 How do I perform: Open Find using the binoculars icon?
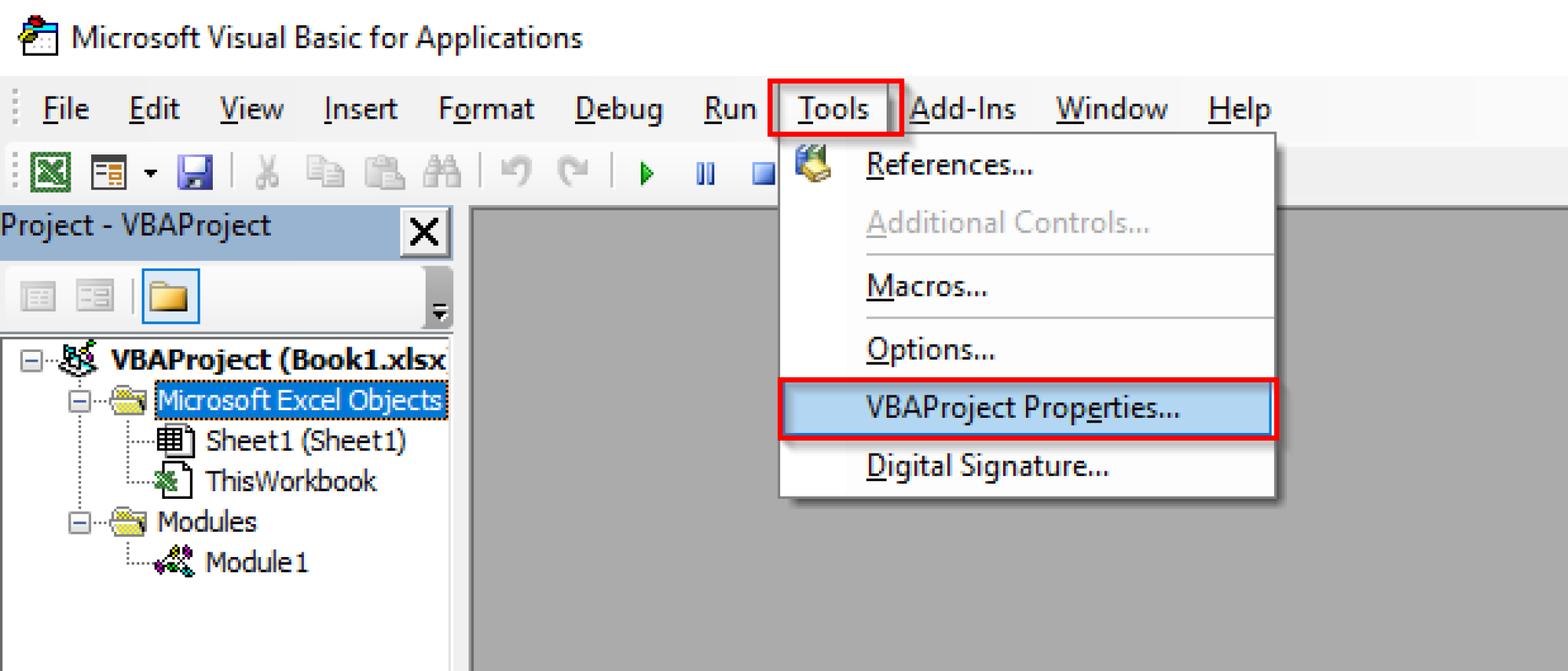[x=443, y=171]
